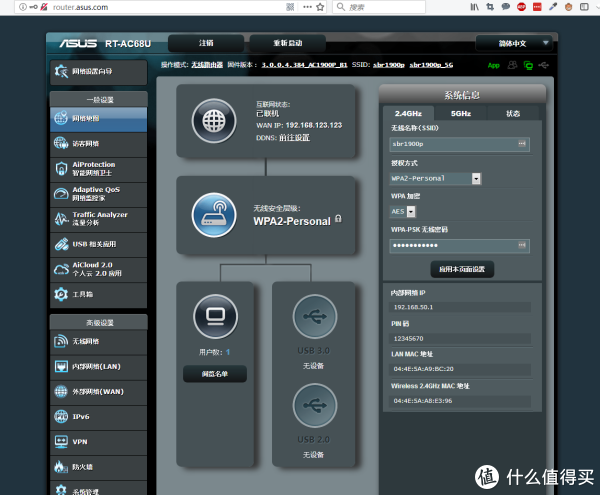The height and width of the screenshot is (495, 600).
Task: Click the view client list button
Action: point(215,374)
